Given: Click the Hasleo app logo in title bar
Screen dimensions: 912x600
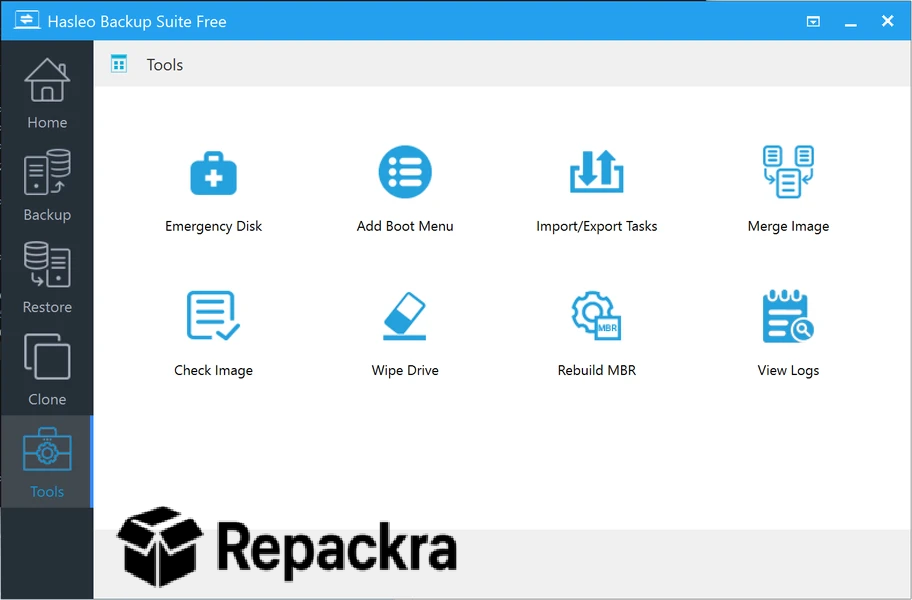Looking at the screenshot, I should (27, 20).
